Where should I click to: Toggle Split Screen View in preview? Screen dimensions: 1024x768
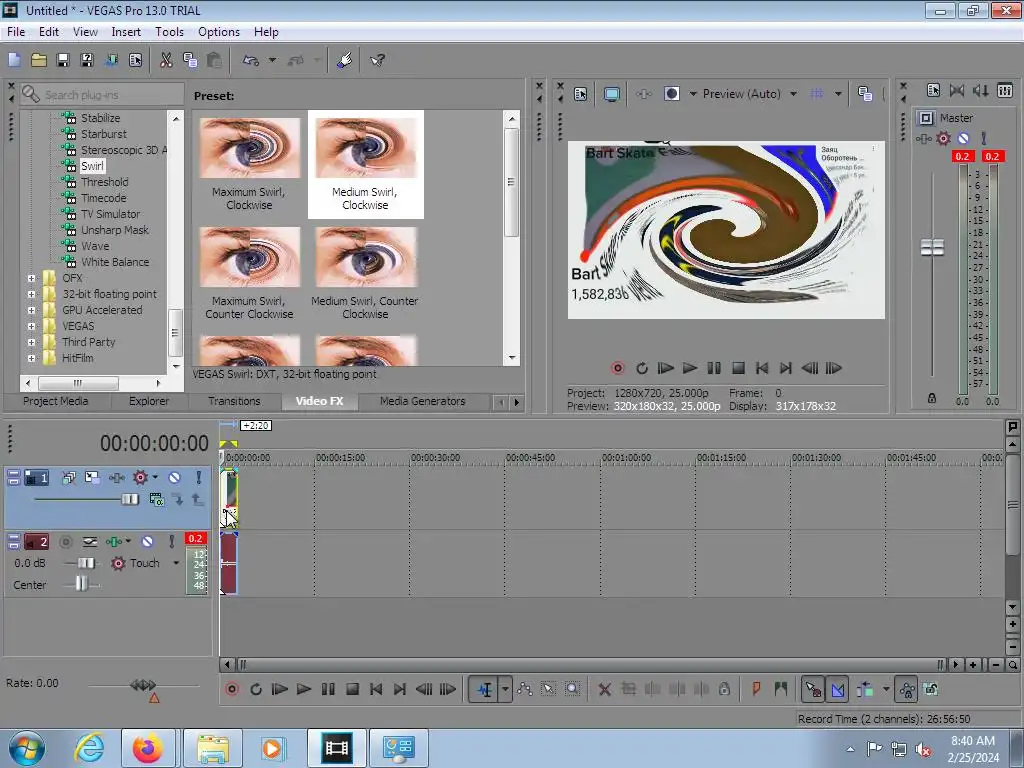pyautogui.click(x=671, y=94)
